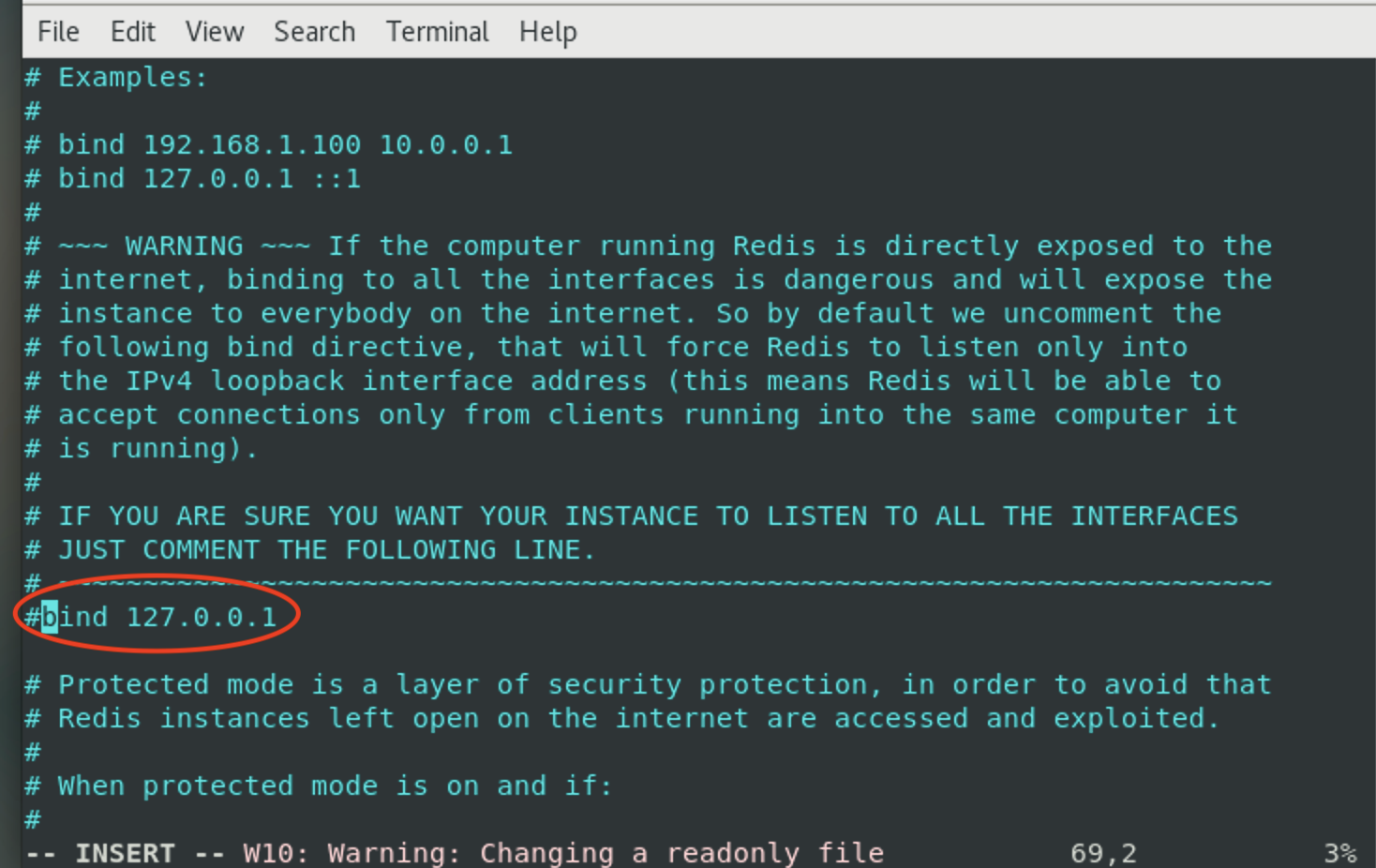Click the 'bind 127.0.0.1 ::1' example line

pos(193,178)
